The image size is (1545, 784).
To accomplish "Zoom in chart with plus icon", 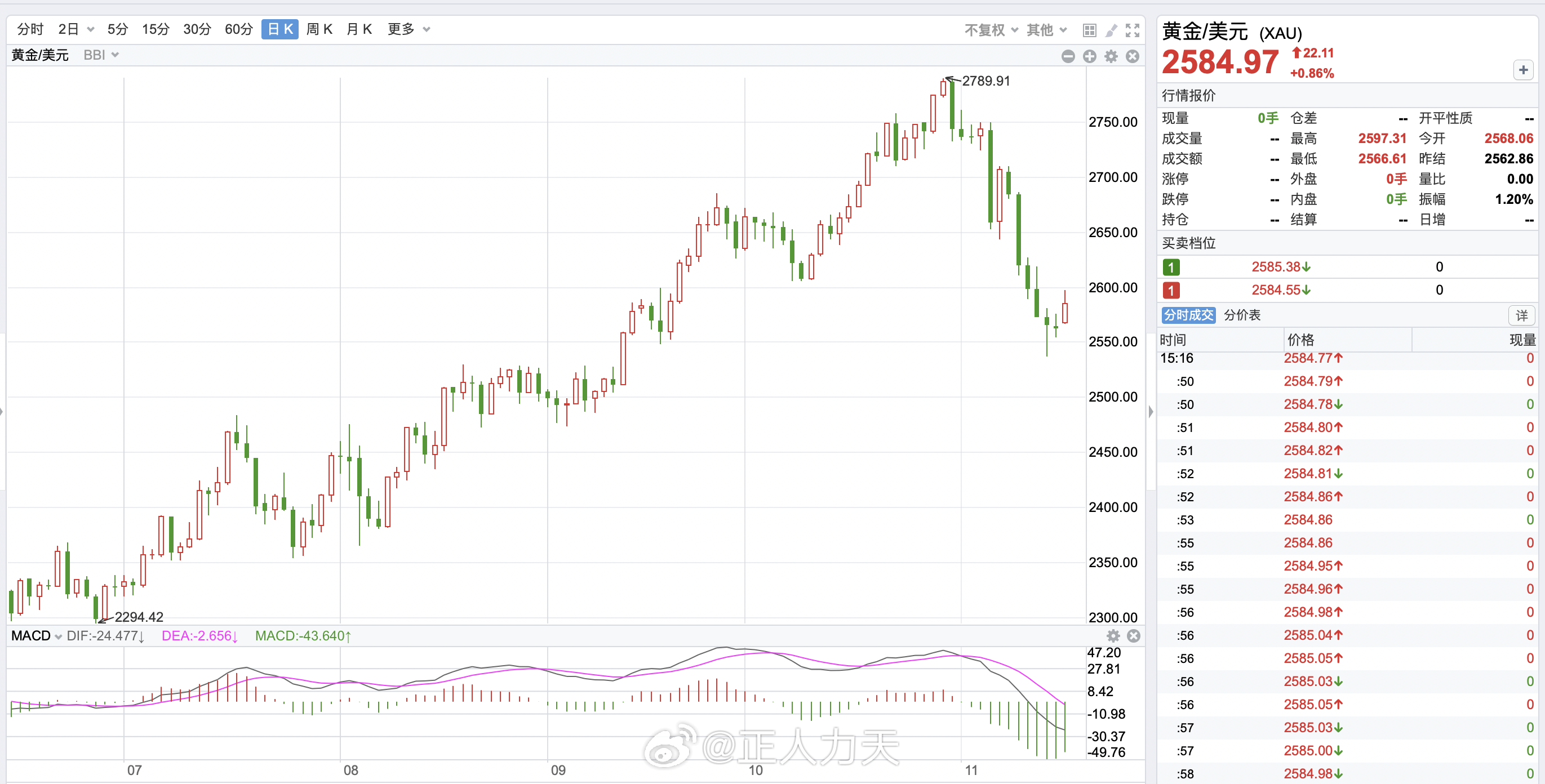I will pos(1089,56).
